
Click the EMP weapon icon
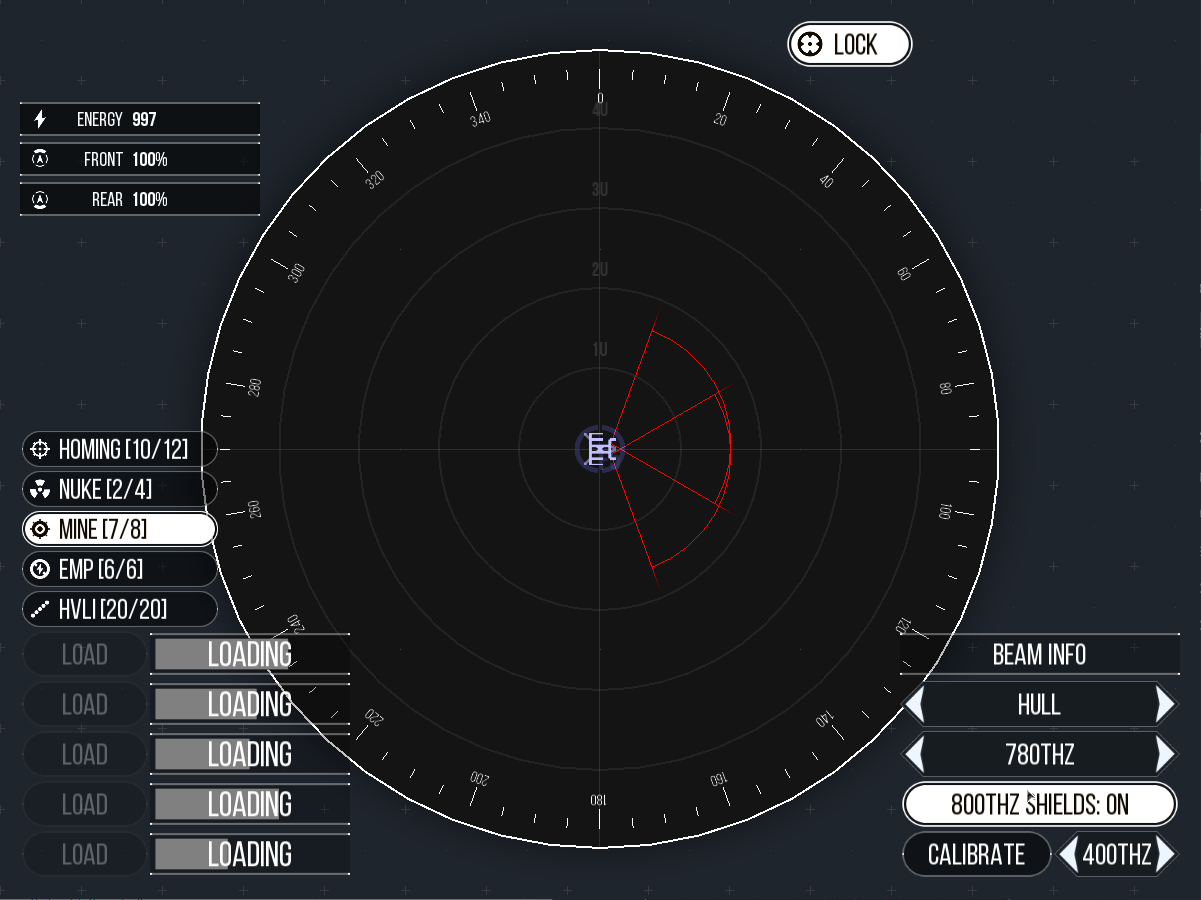39,569
